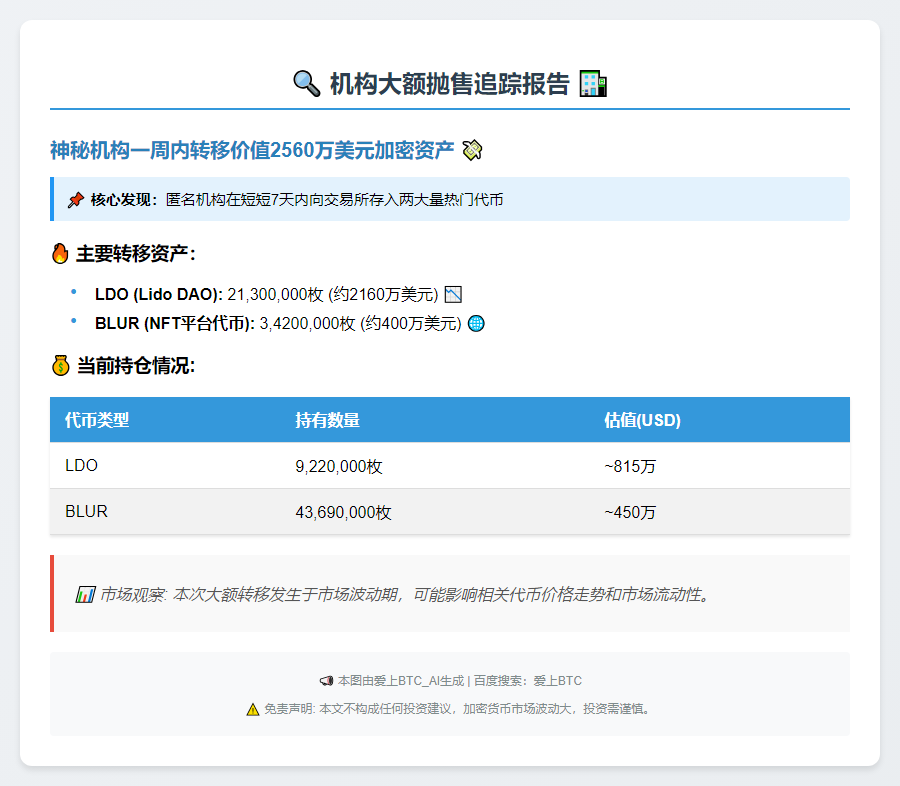This screenshot has height=786, width=900.
Task: Click the footer text 百度搜索：爱上BTC
Action: click(527, 681)
